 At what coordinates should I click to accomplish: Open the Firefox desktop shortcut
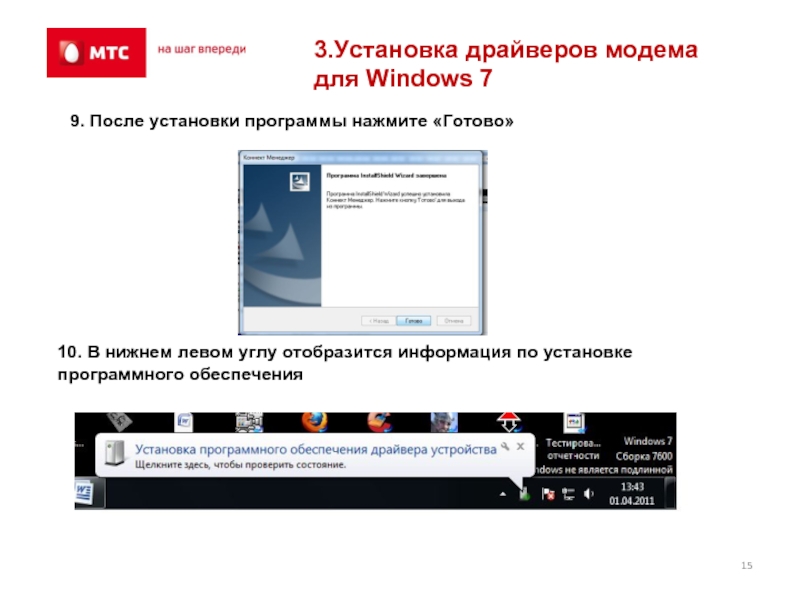[314, 422]
